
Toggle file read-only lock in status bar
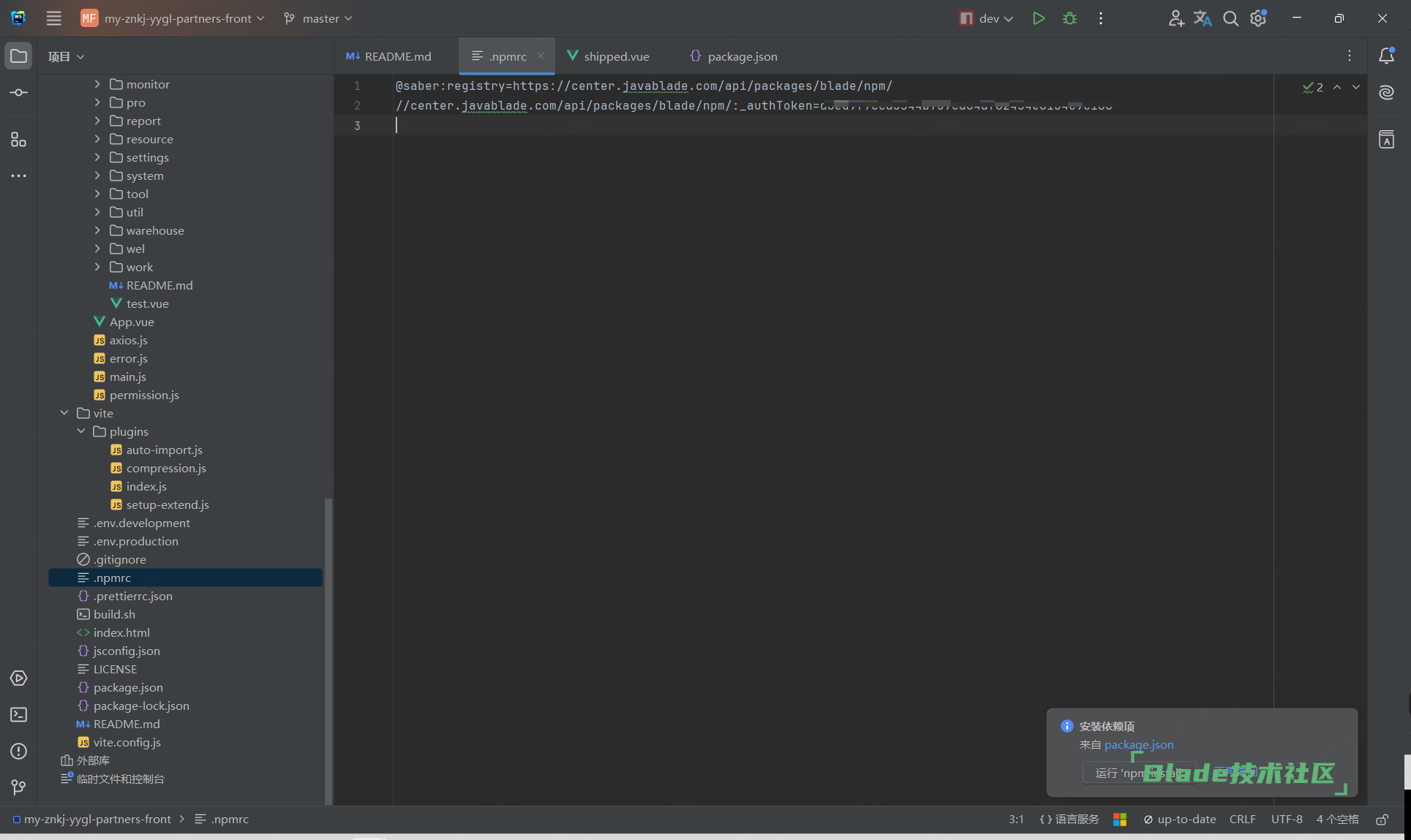[x=1382, y=820]
